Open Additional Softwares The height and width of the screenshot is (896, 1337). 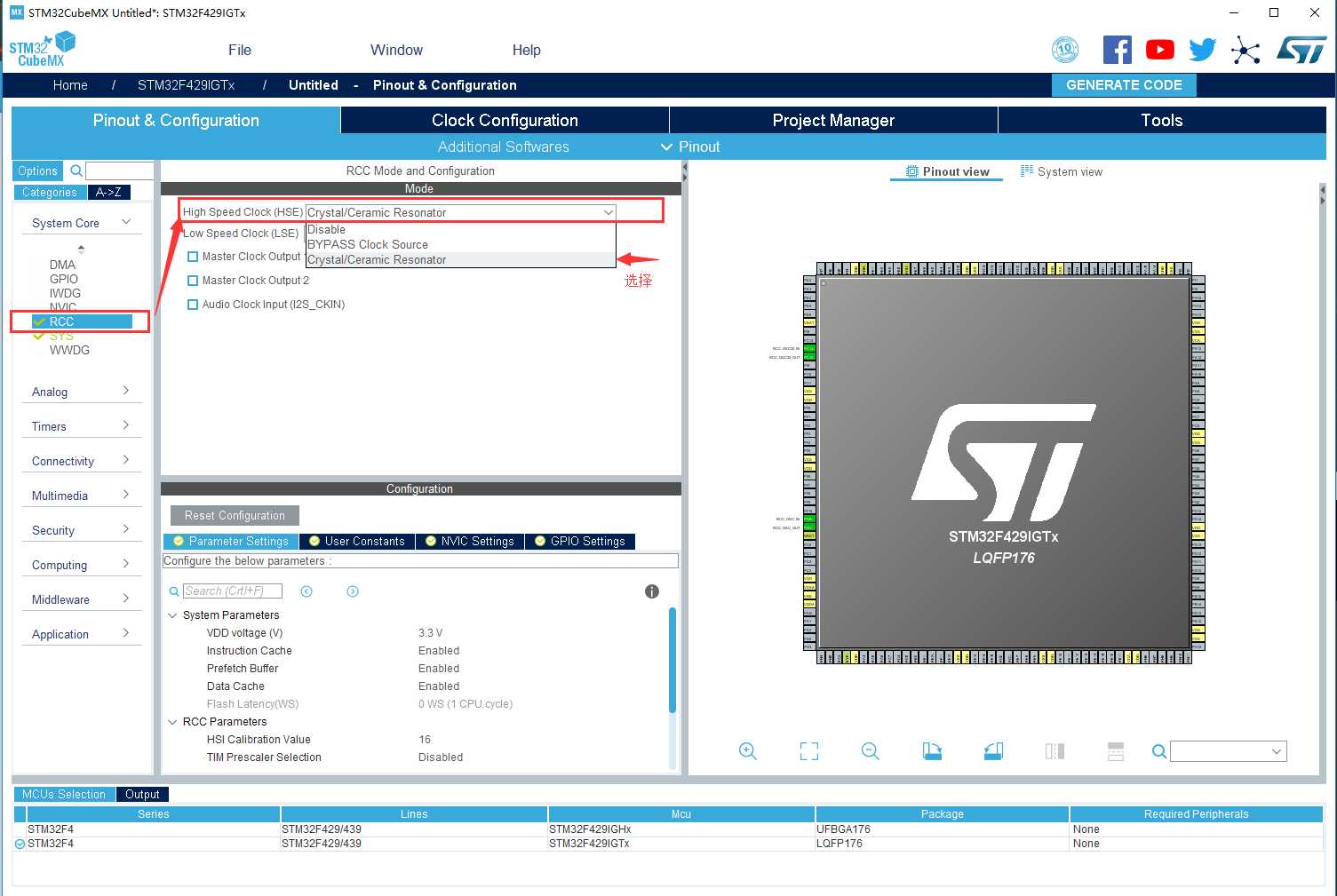(503, 147)
